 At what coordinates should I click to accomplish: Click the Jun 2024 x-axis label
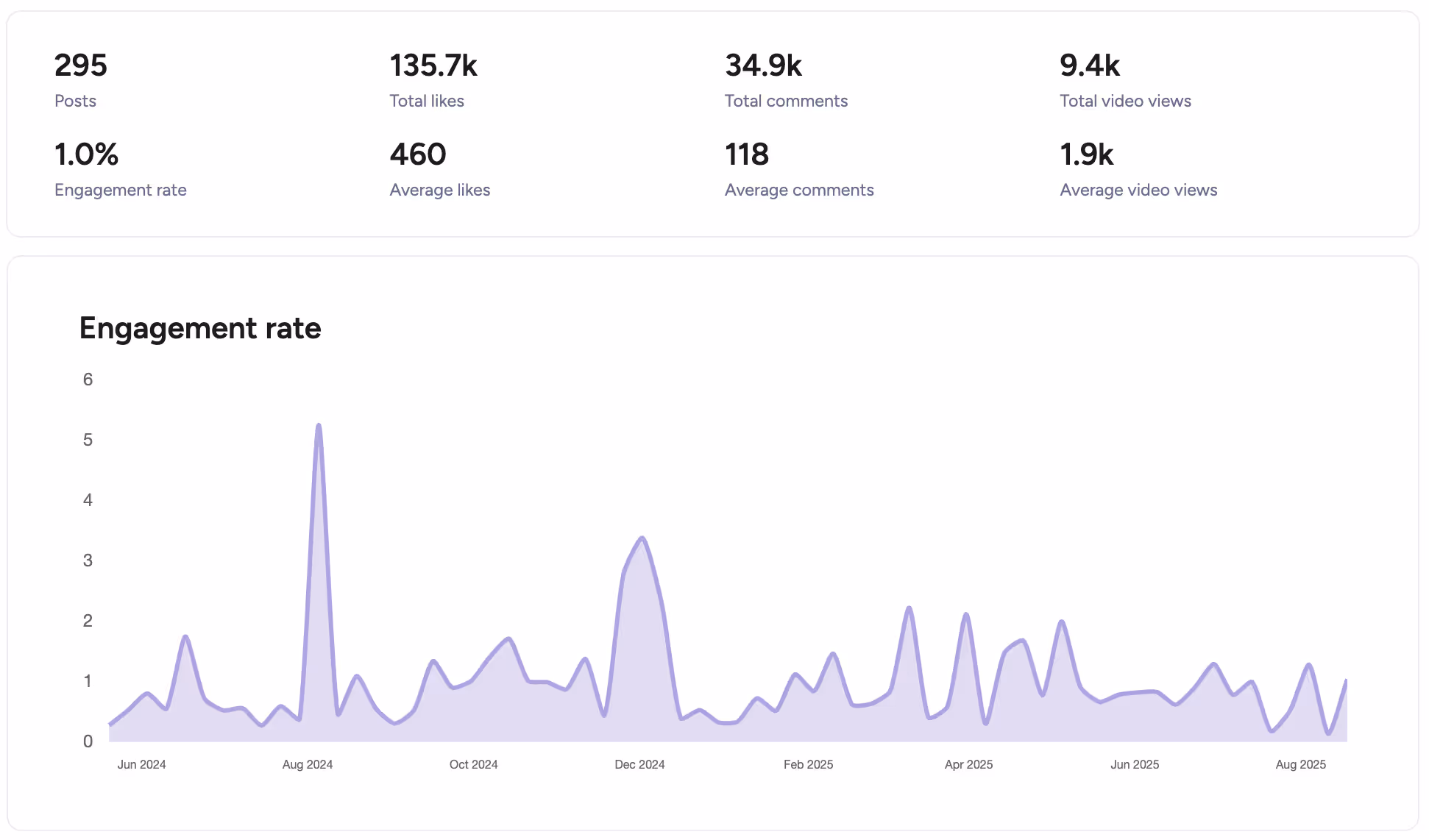[141, 765]
